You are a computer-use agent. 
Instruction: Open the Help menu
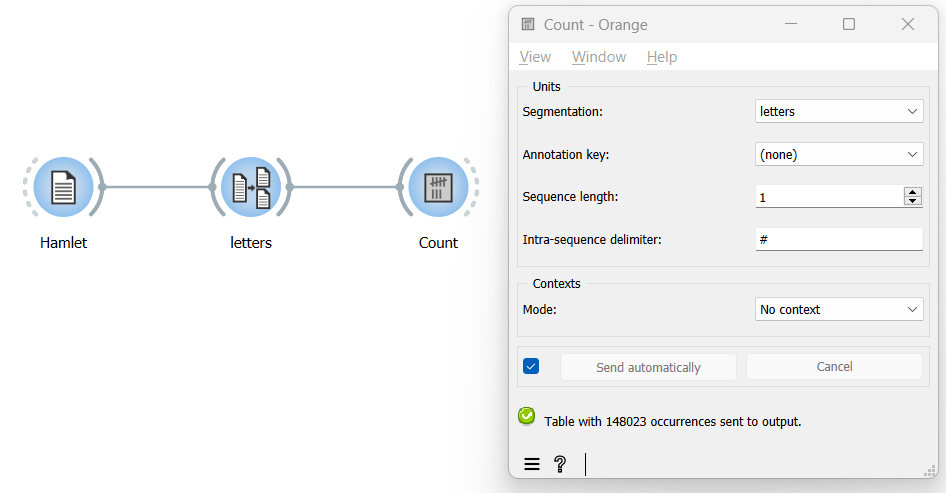pos(662,57)
